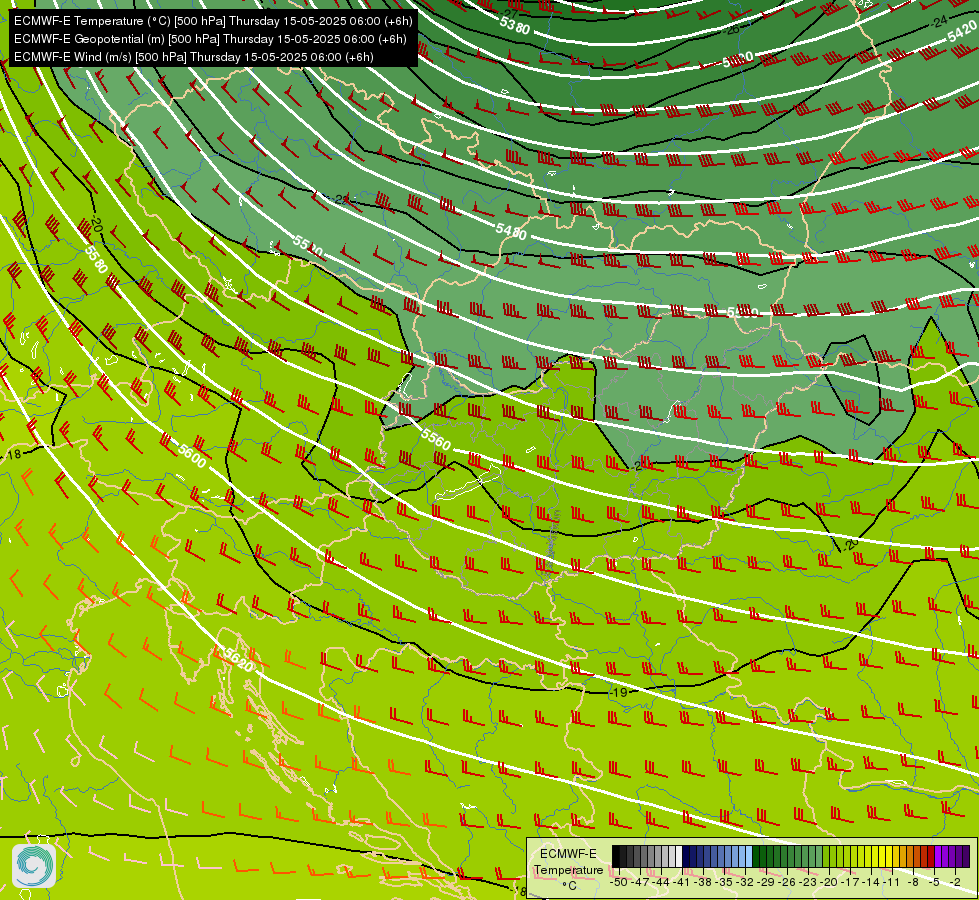Click the -14 legend tick label
This screenshot has height=900, width=979.
[871, 883]
